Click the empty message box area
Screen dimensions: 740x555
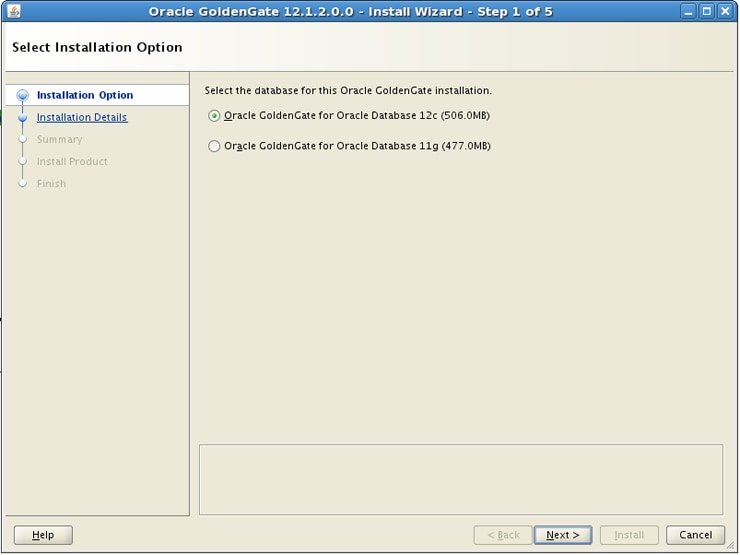pyautogui.click(x=461, y=479)
